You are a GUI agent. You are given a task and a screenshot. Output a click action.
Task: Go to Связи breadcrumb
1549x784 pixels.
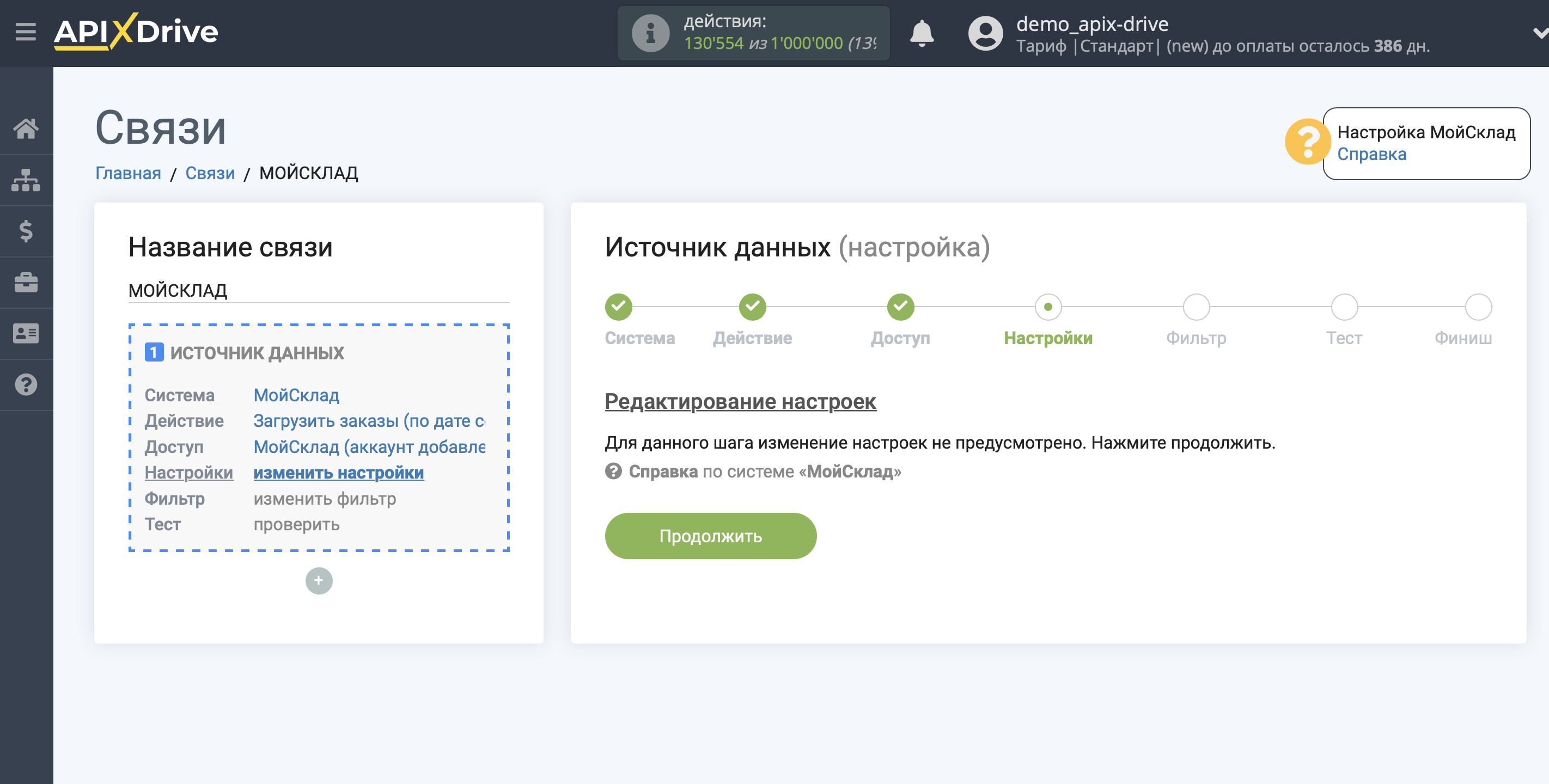(210, 173)
